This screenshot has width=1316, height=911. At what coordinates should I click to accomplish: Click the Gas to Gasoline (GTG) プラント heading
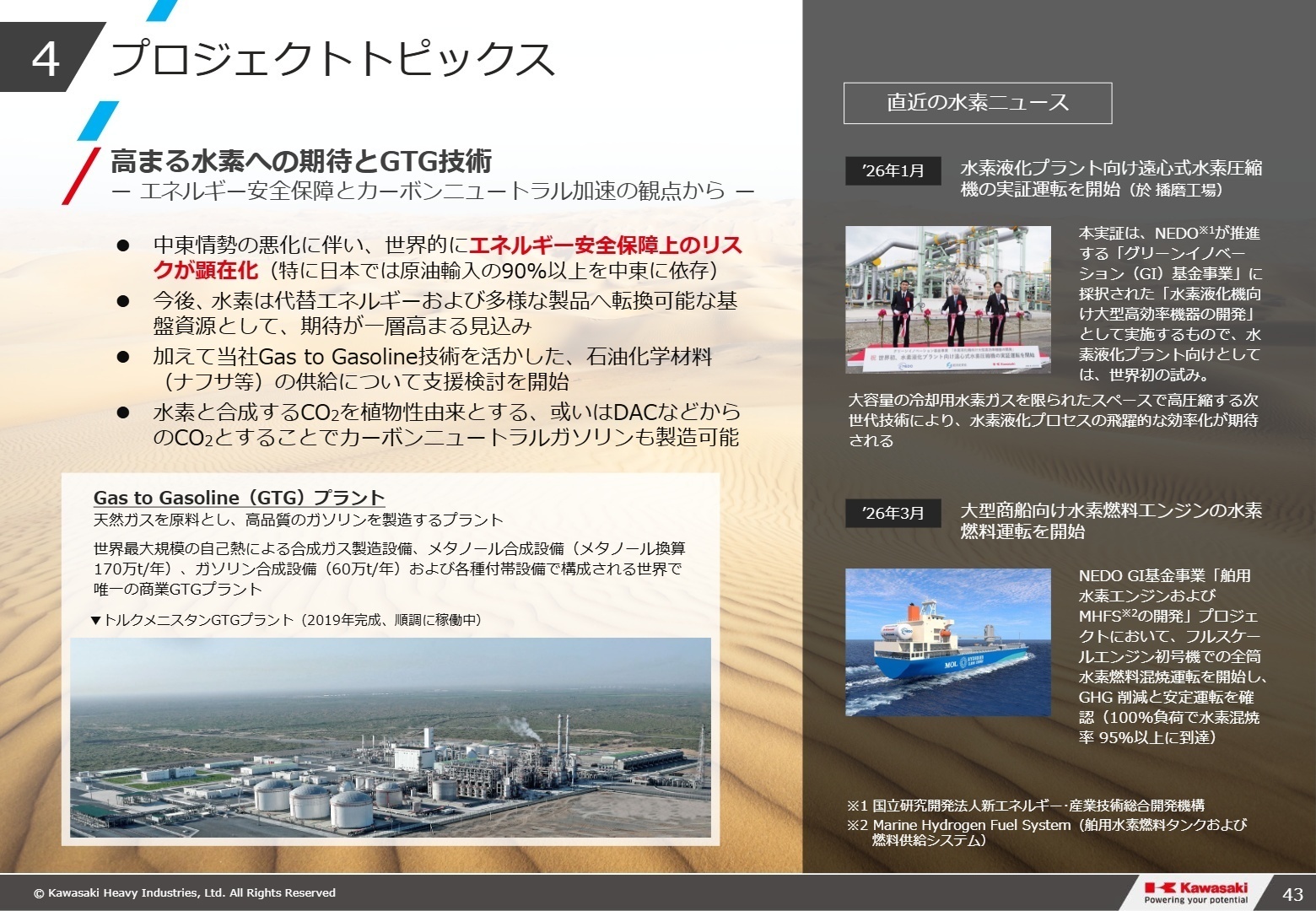(x=239, y=498)
